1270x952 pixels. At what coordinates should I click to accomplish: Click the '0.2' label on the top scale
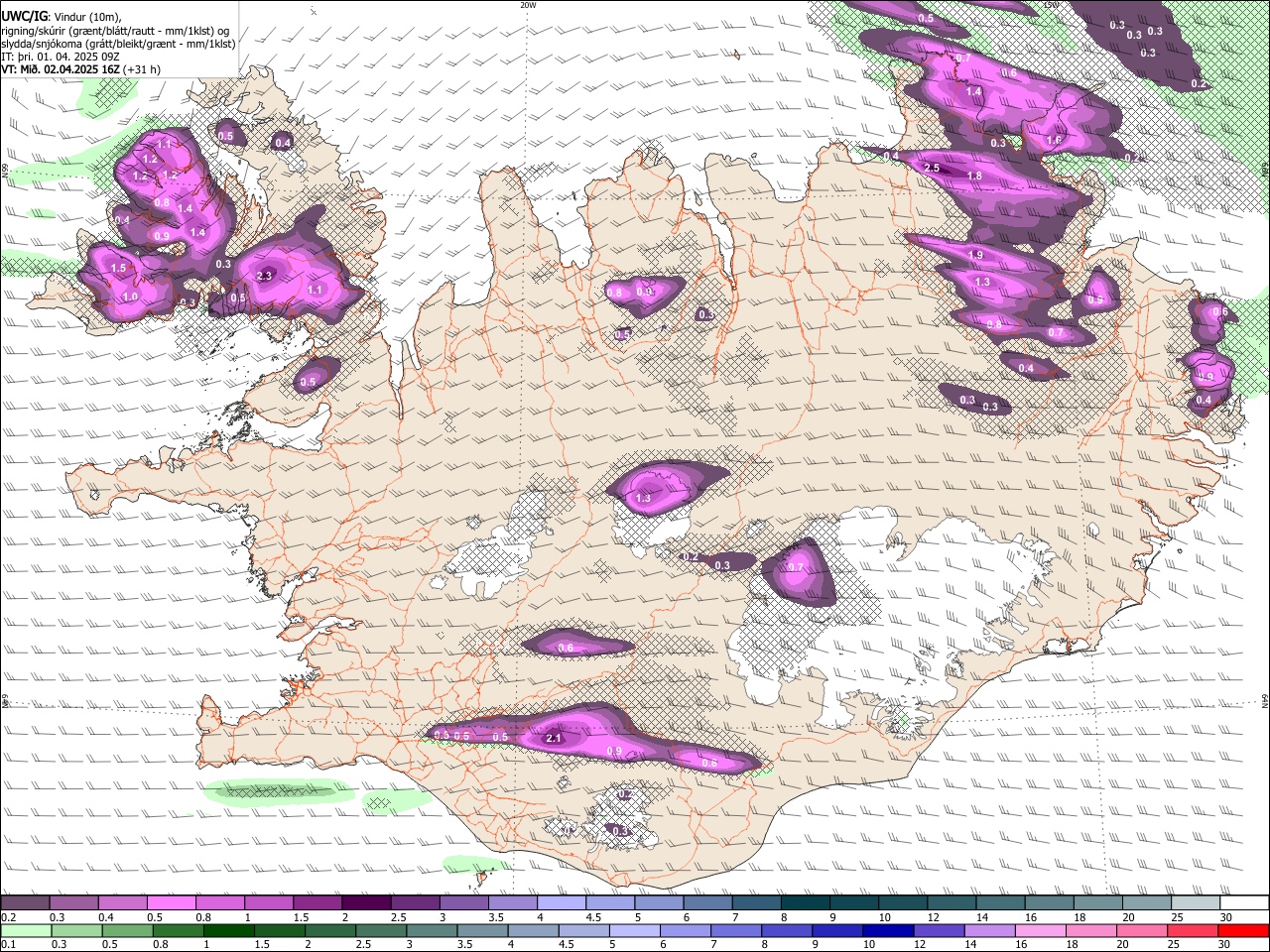[9, 917]
